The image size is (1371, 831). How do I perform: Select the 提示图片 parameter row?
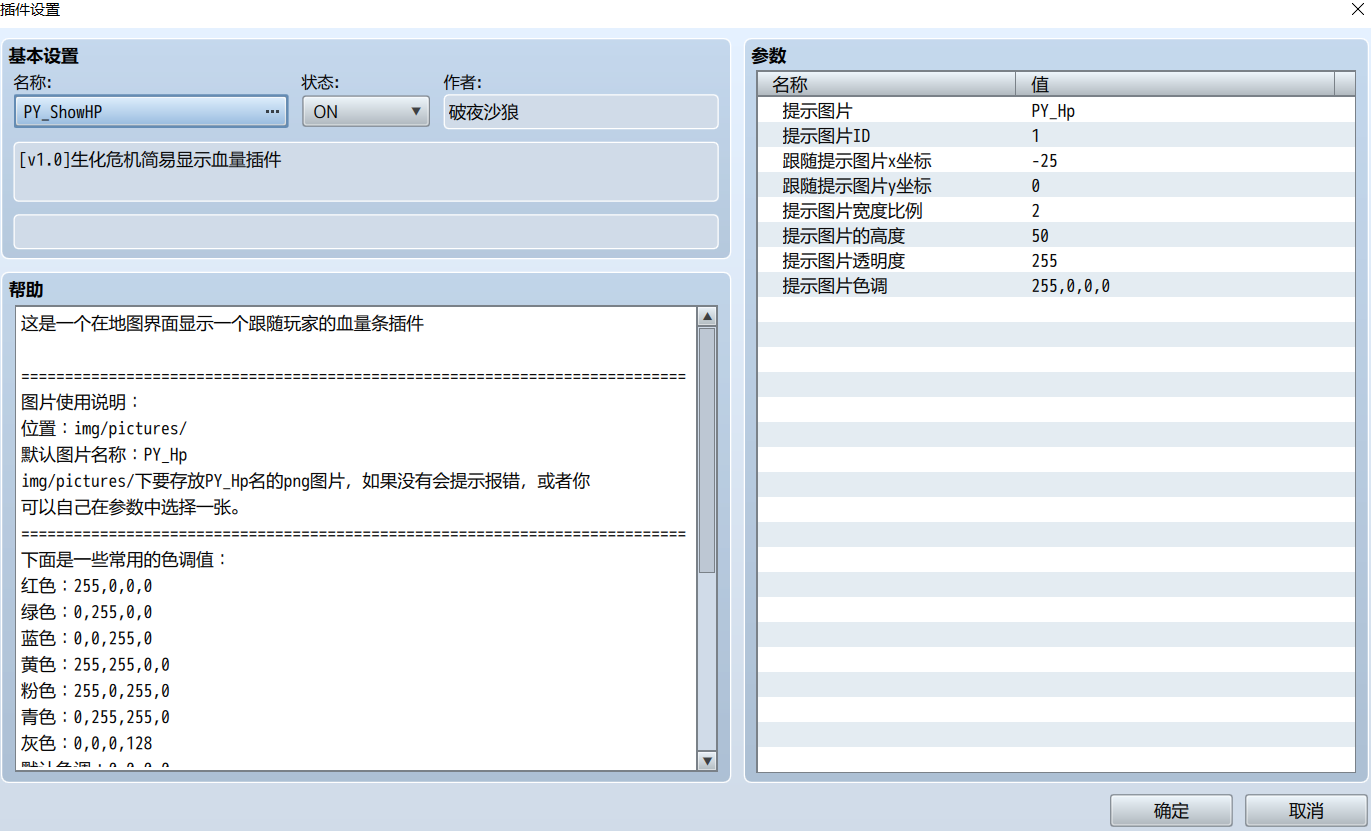1056,111
